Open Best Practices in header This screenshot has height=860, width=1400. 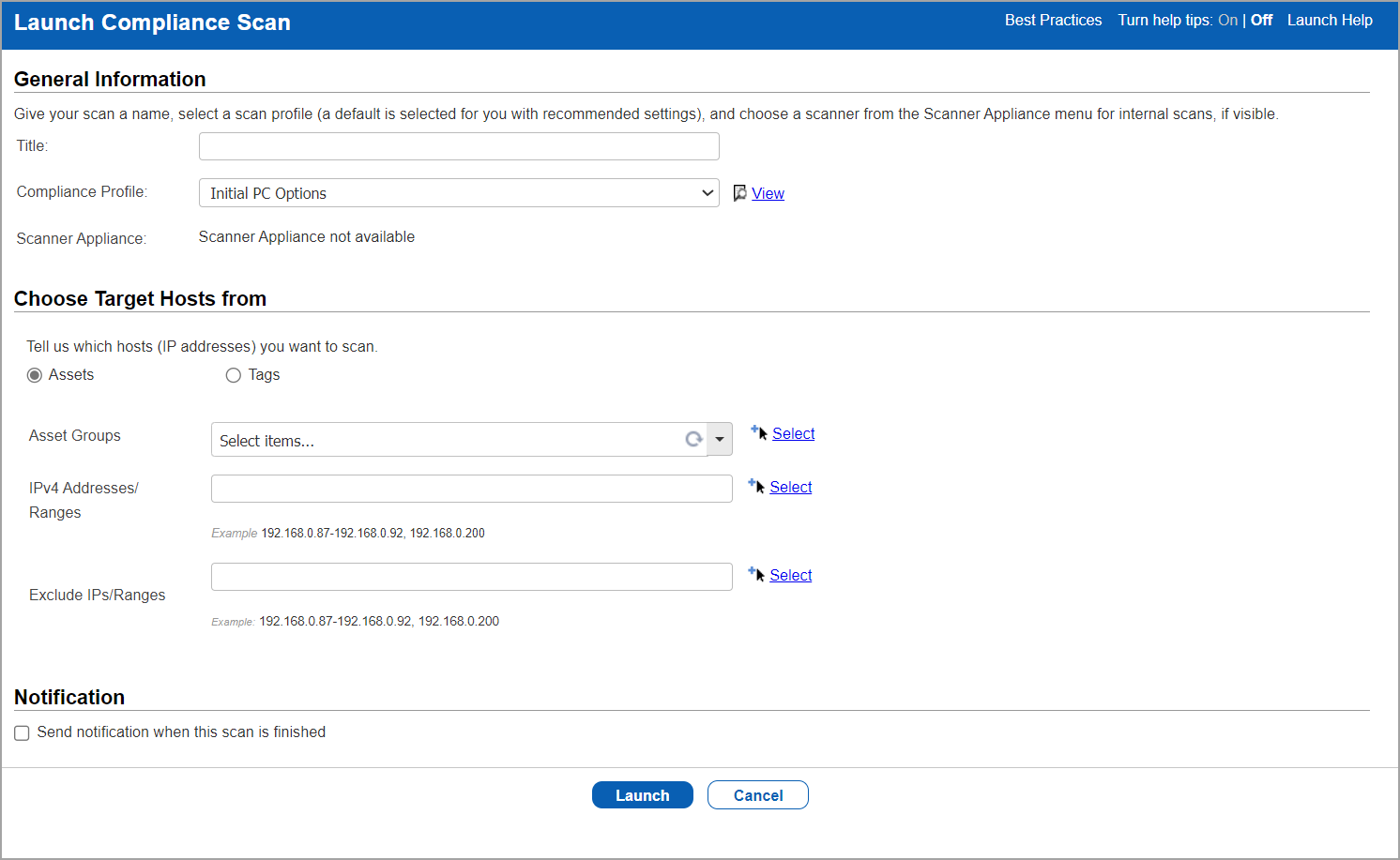(x=1053, y=20)
